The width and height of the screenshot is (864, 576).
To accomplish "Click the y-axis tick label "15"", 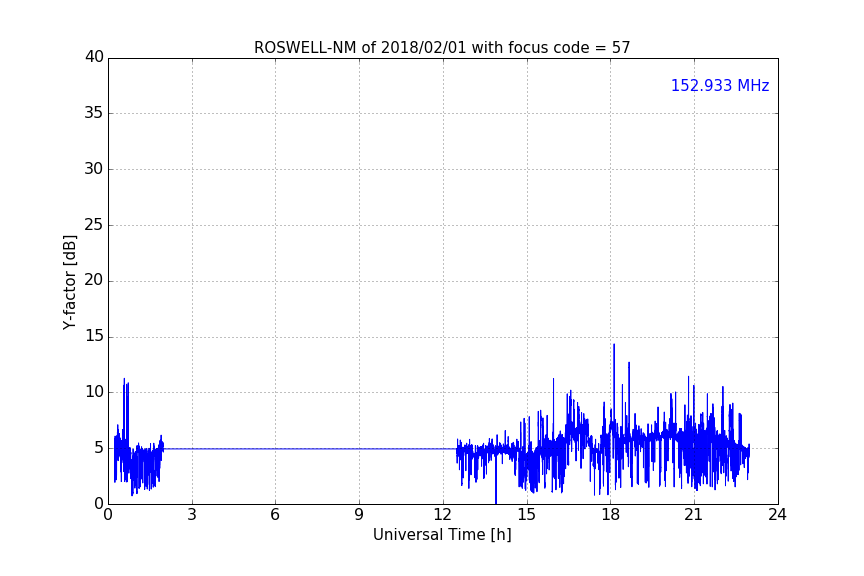I will [94, 336].
